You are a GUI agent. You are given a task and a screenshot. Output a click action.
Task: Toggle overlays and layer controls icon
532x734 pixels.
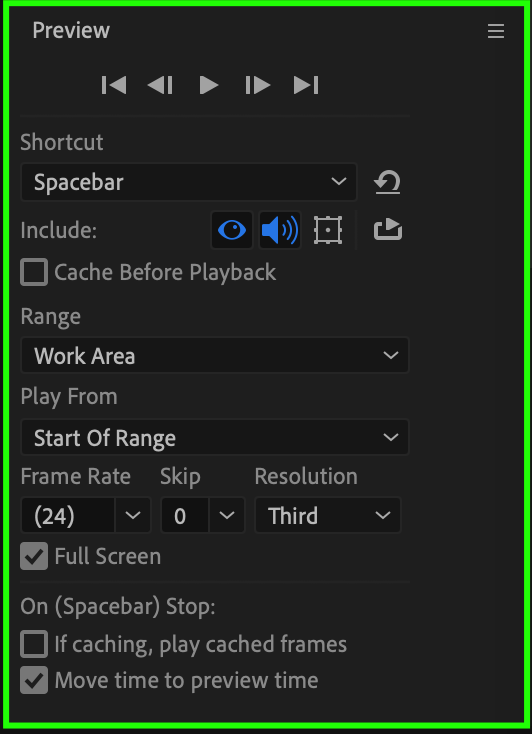tap(327, 230)
